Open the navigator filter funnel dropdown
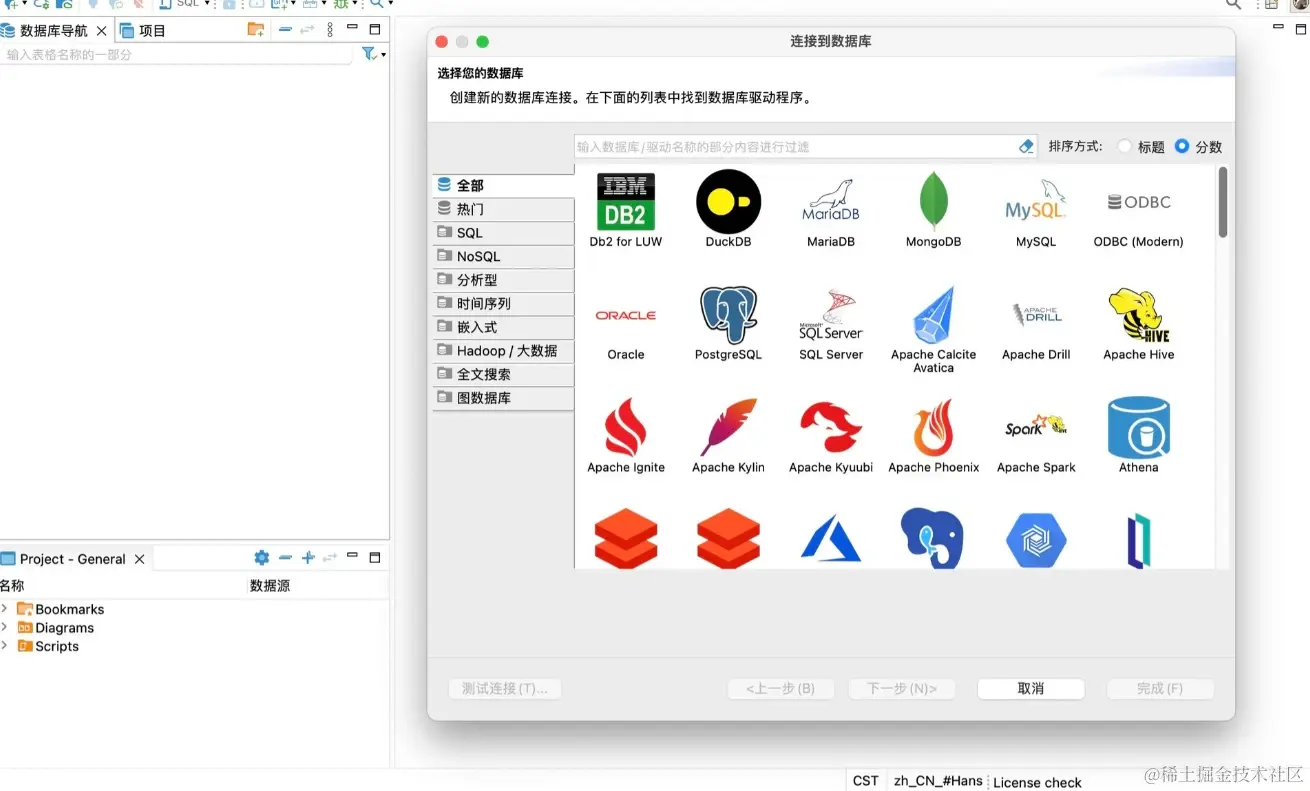 [373, 54]
